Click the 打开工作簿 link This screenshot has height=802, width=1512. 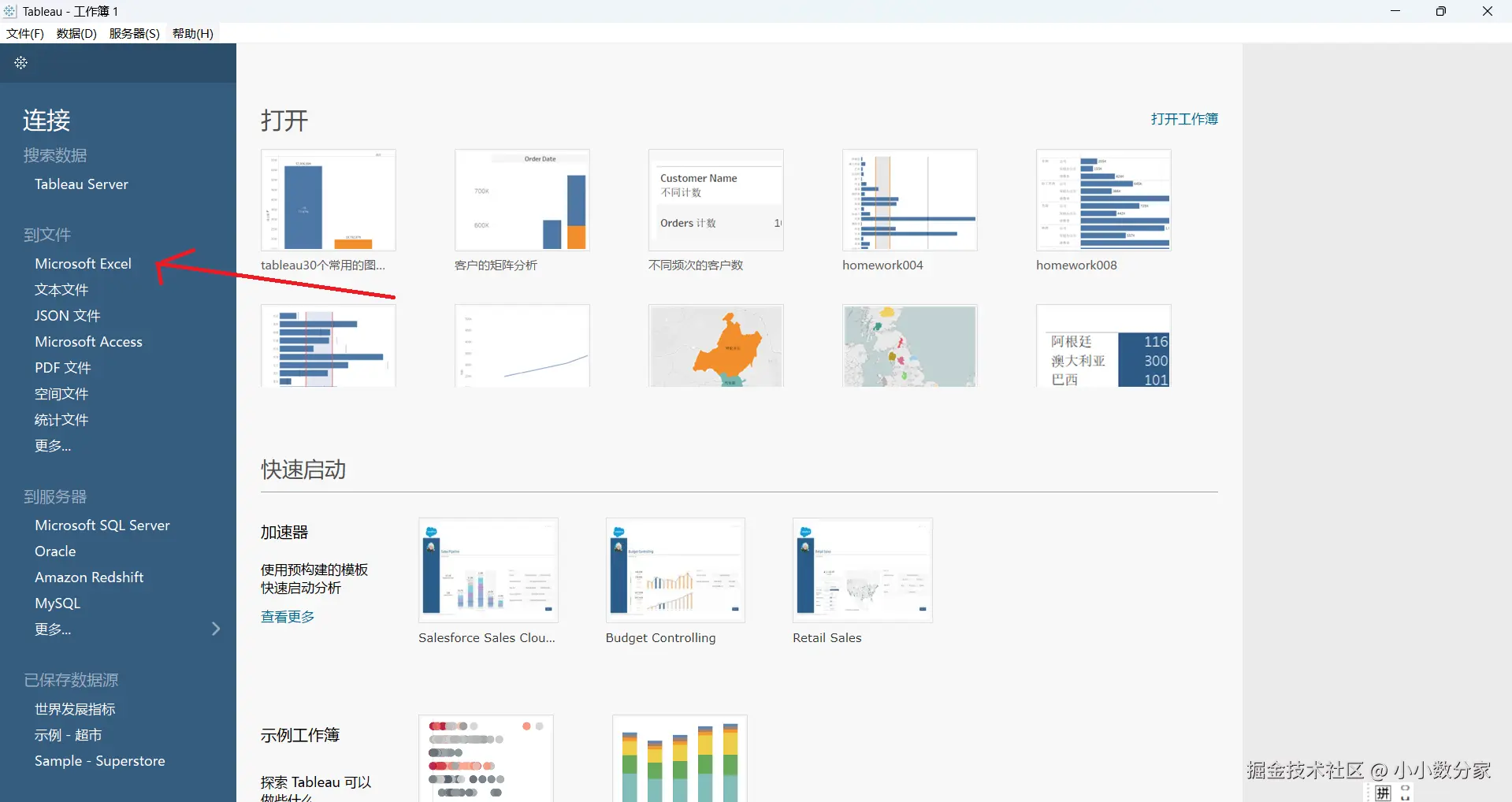(x=1184, y=119)
